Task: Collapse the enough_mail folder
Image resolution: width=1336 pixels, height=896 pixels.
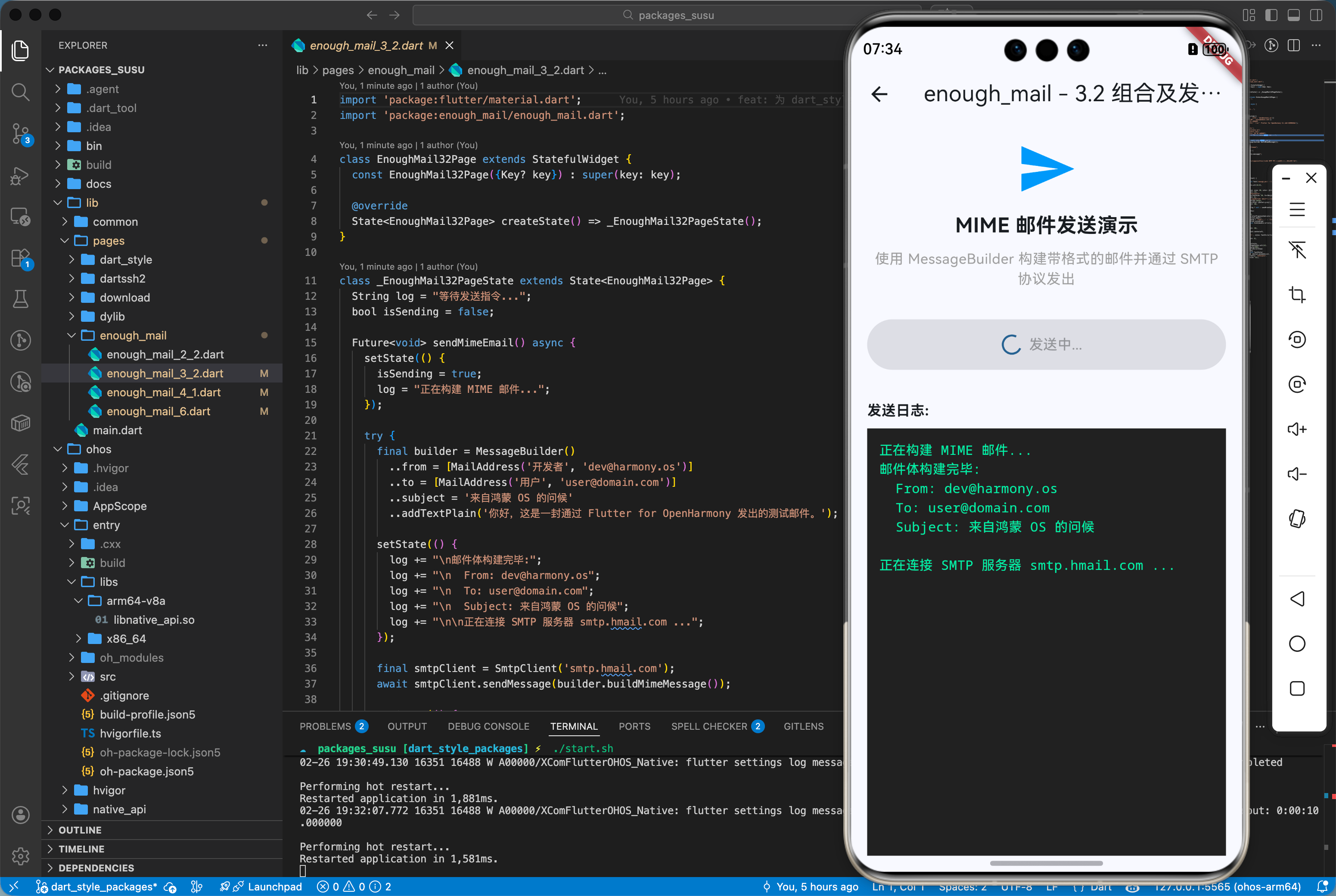Action: 133,336
